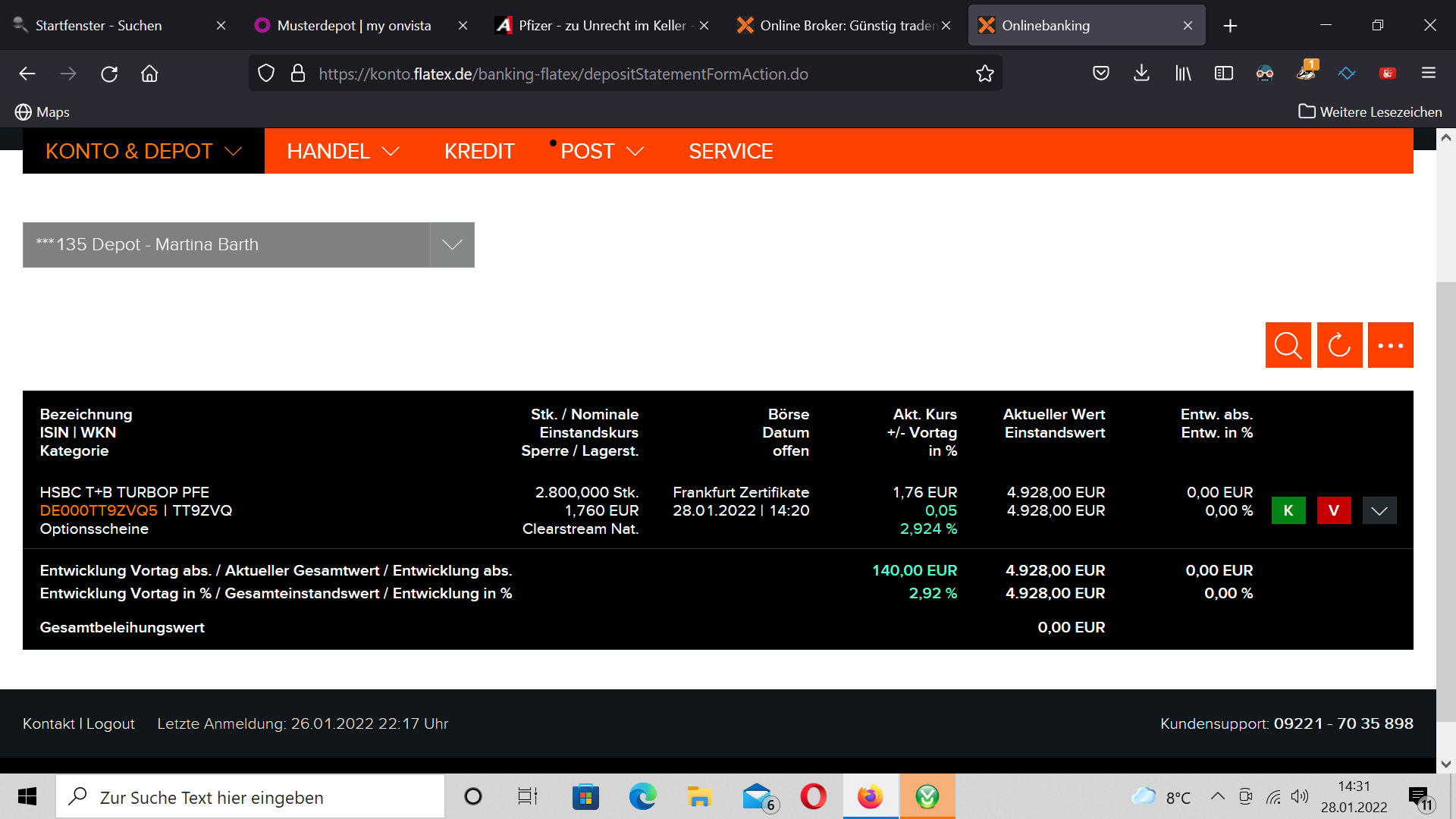Screen dimensions: 1456x819
Task: Open the POST menu
Action: tap(601, 151)
